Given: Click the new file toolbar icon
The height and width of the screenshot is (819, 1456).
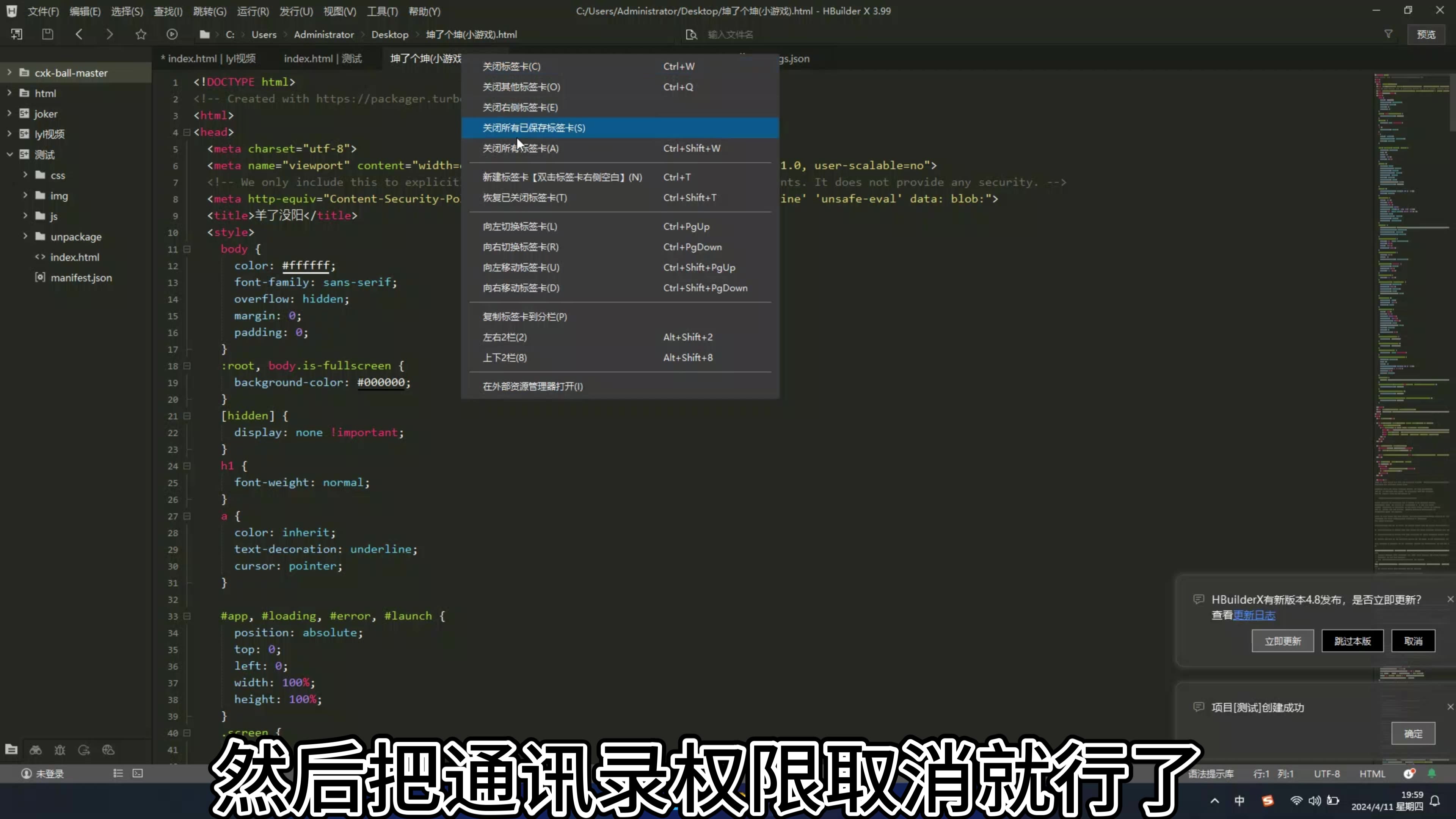Looking at the screenshot, I should point(16,35).
